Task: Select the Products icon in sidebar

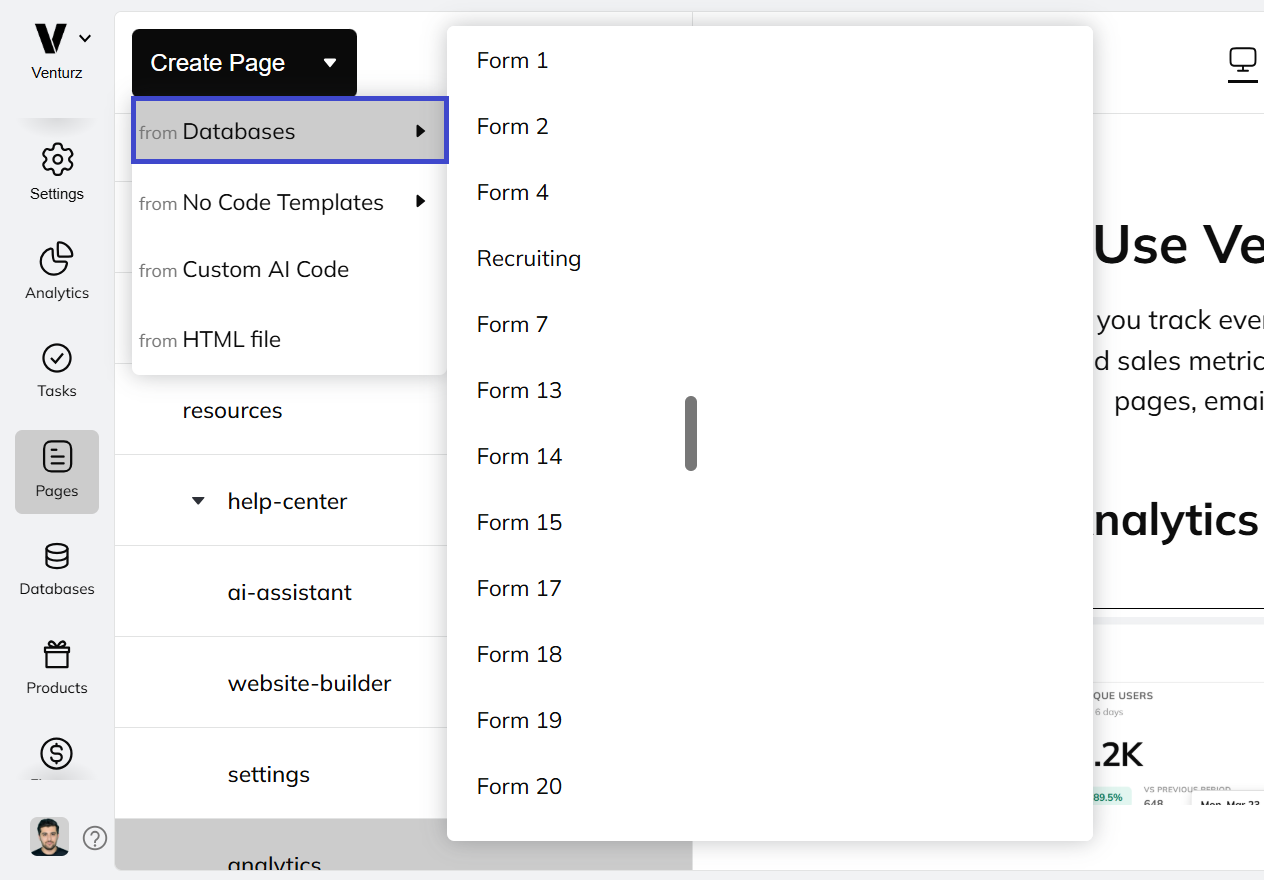Action: (56, 667)
